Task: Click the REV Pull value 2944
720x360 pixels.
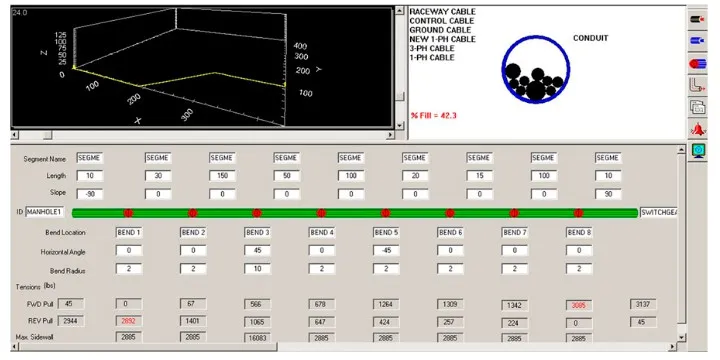Action: (71, 321)
